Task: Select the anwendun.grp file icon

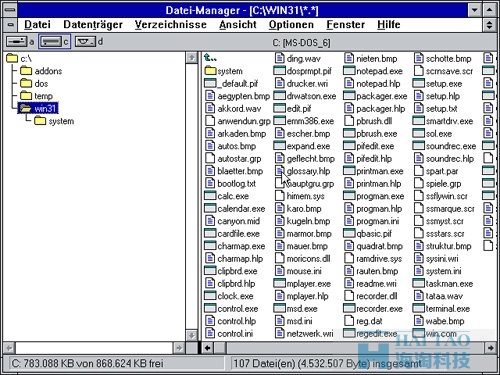Action: coord(210,121)
